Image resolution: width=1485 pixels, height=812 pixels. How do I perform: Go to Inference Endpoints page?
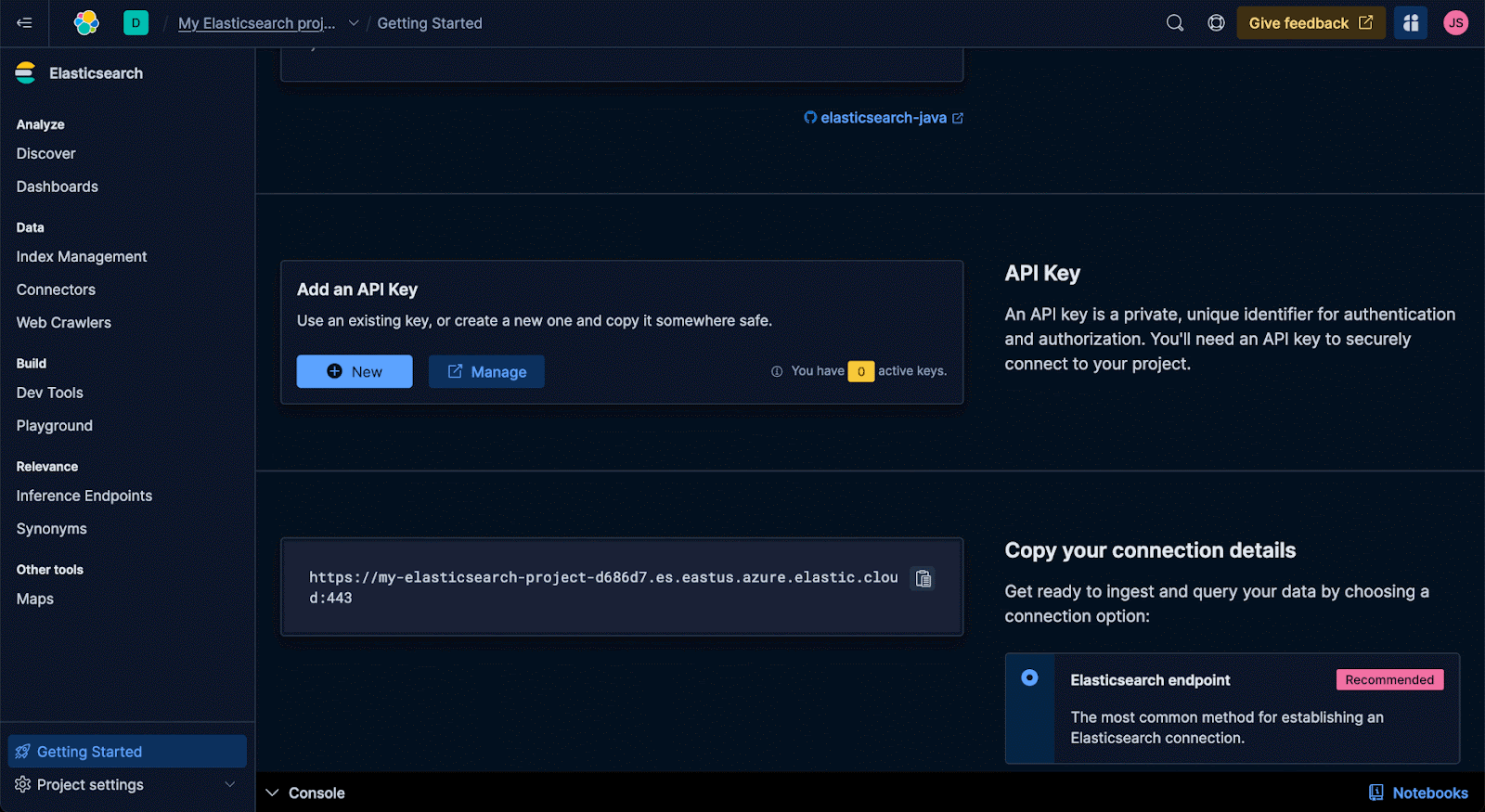(x=84, y=496)
